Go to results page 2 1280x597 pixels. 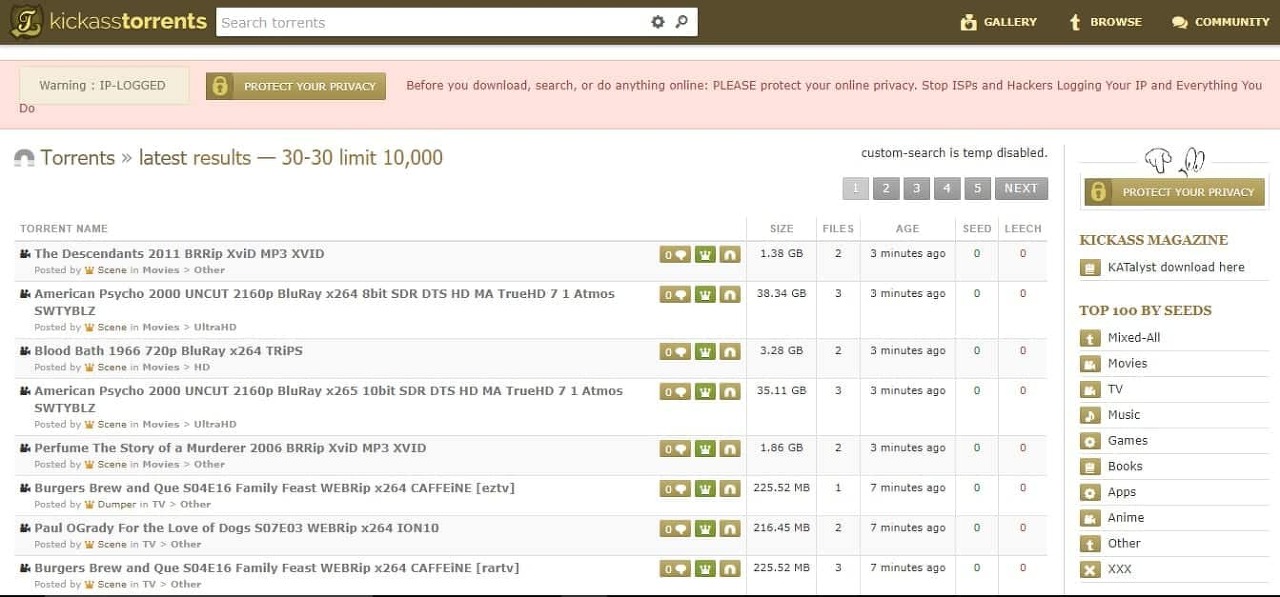(x=886, y=188)
